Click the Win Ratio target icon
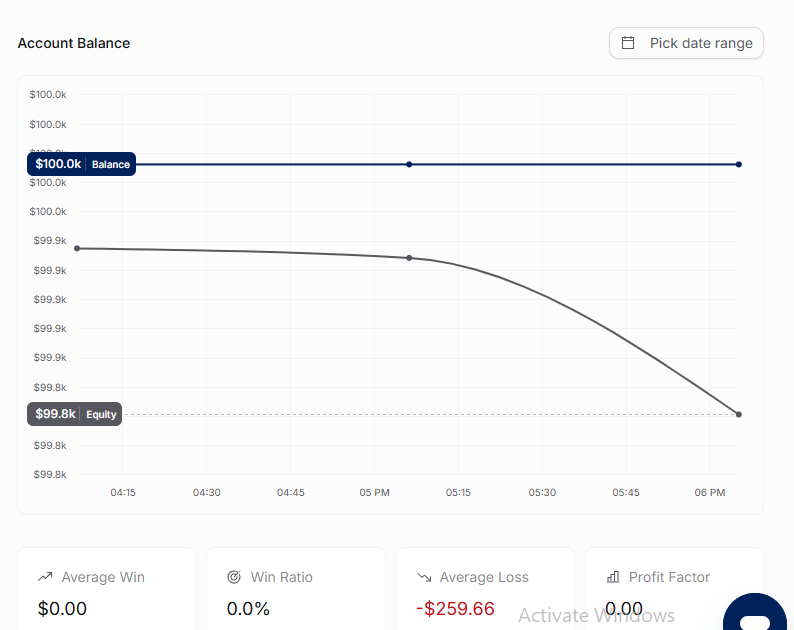 point(234,577)
